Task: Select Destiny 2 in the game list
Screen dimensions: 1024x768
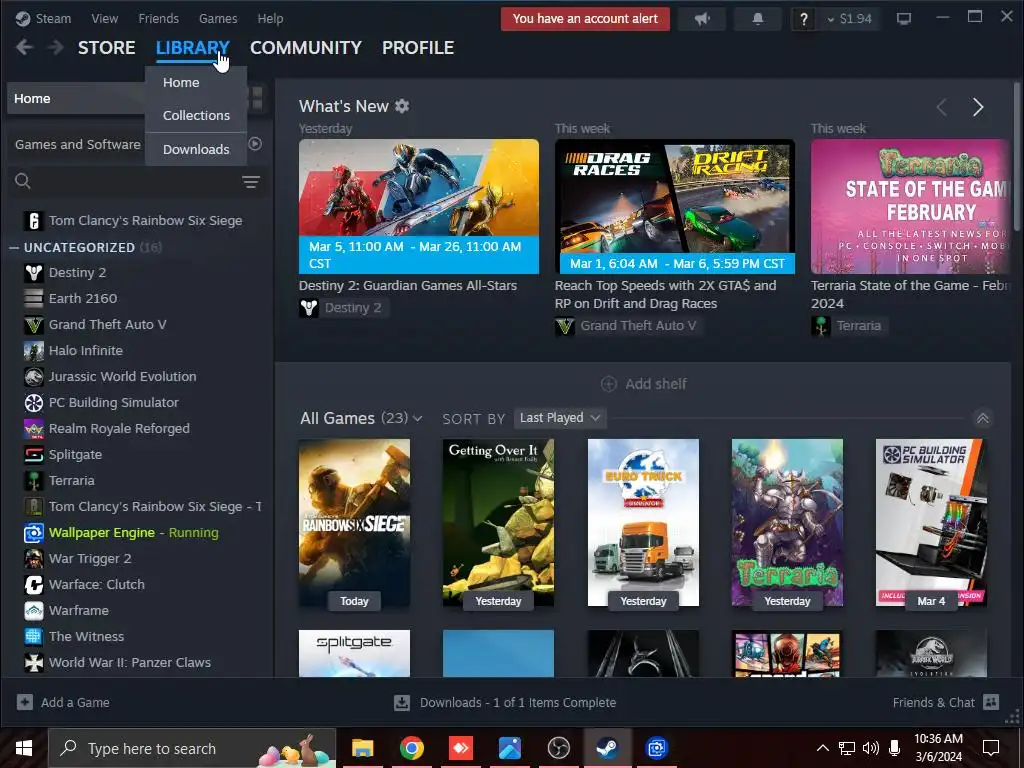Action: (x=77, y=272)
